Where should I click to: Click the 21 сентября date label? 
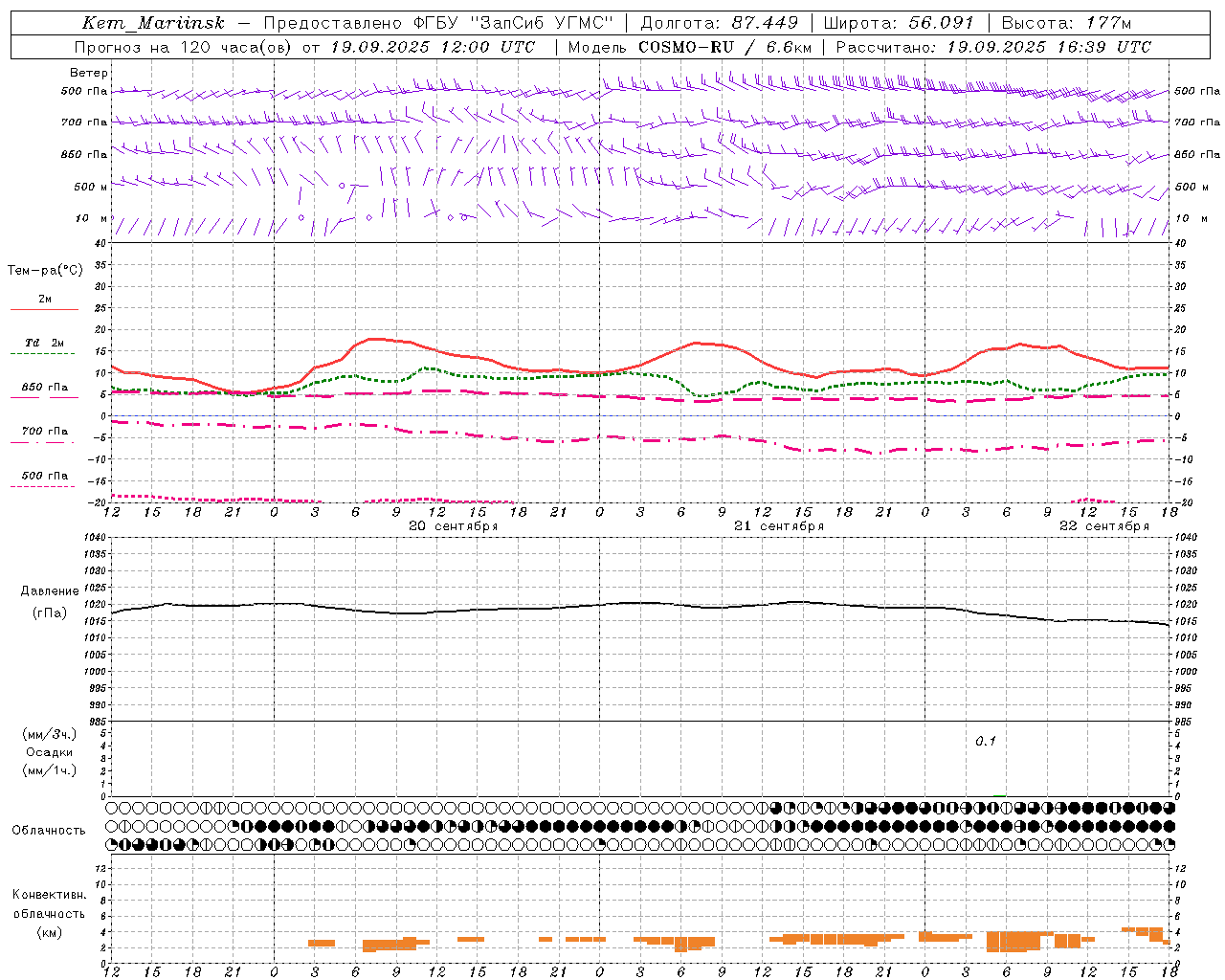point(779,526)
